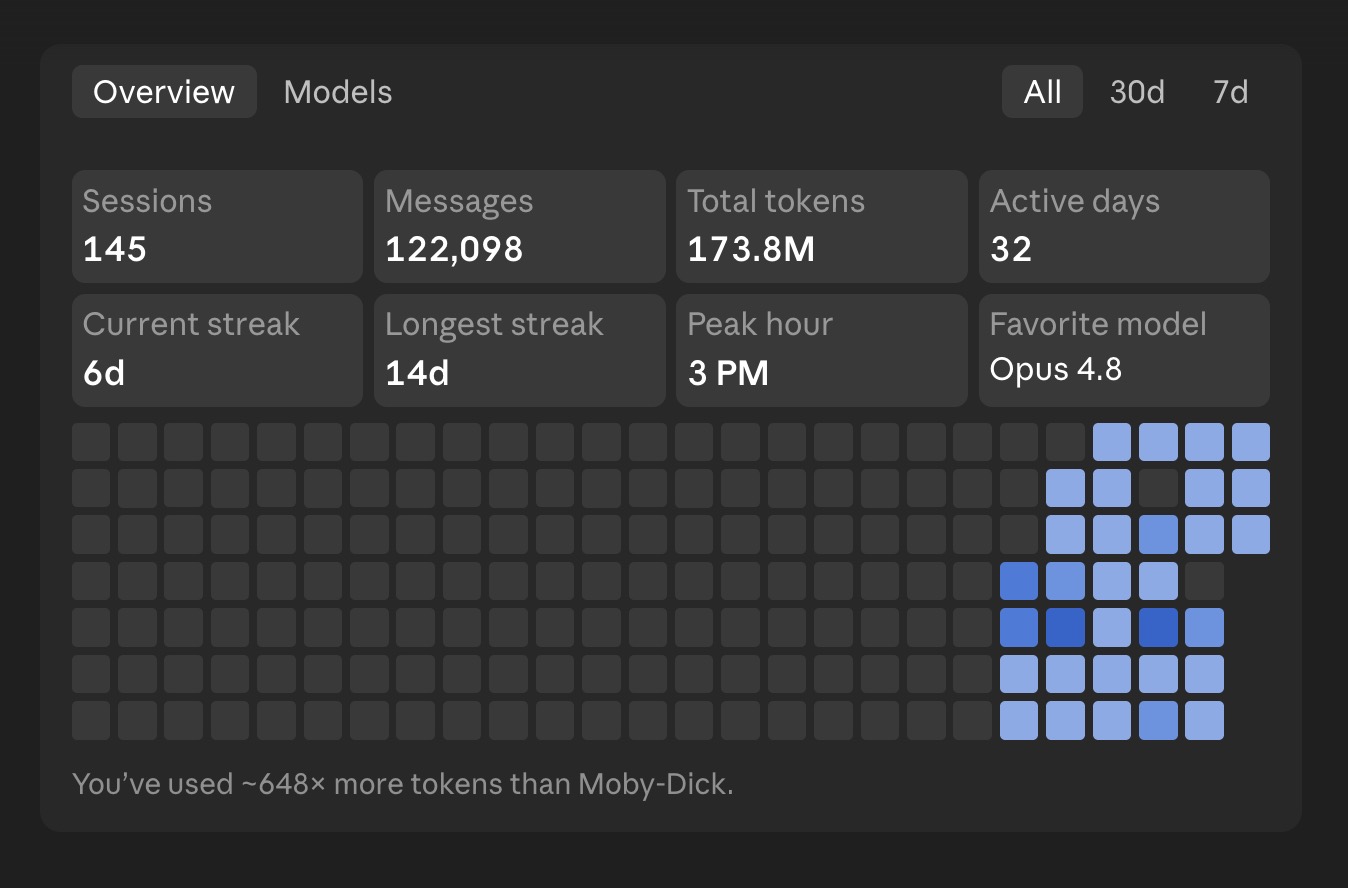The height and width of the screenshot is (888, 1348).
Task: Click the Peak hour 3 PM card
Action: tap(822, 350)
